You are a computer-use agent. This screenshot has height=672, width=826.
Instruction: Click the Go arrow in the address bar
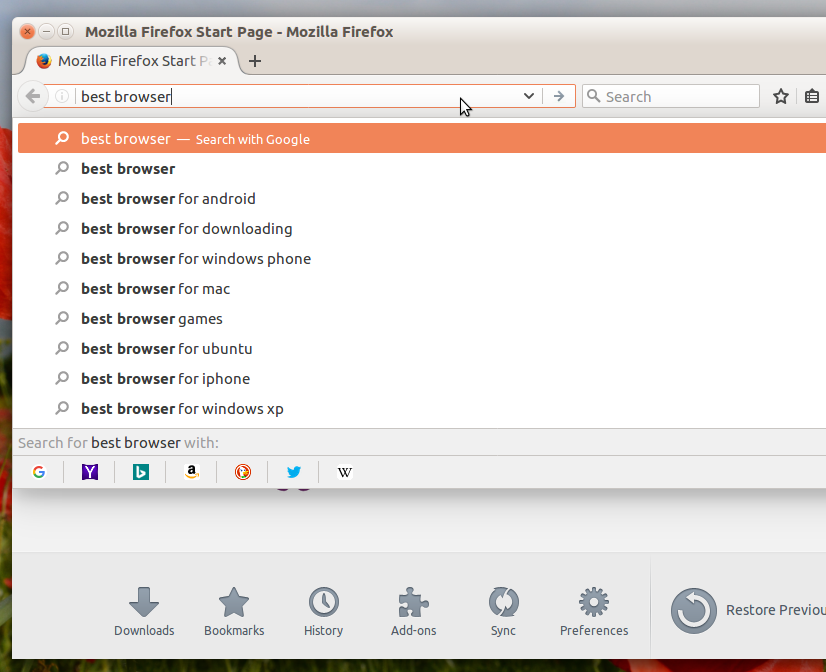coord(559,96)
